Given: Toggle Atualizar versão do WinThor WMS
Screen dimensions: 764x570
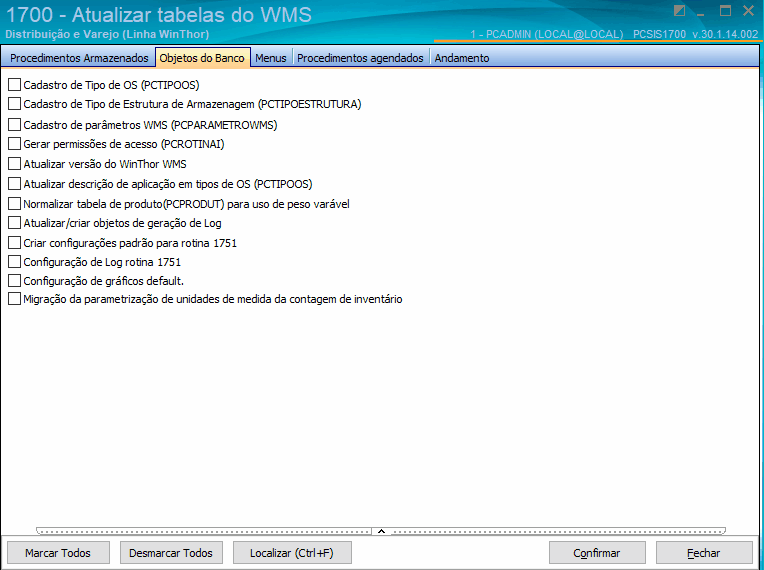Looking at the screenshot, I should click(15, 164).
